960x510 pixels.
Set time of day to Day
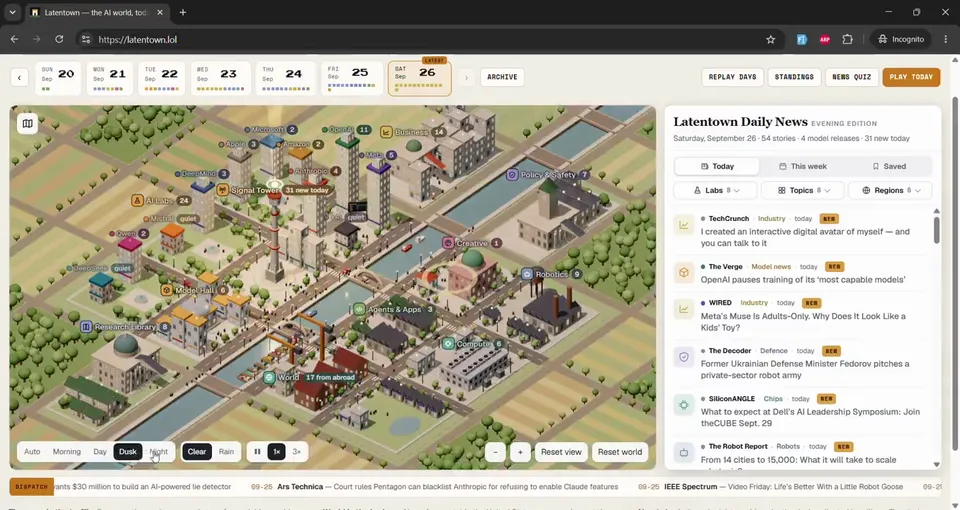click(100, 452)
